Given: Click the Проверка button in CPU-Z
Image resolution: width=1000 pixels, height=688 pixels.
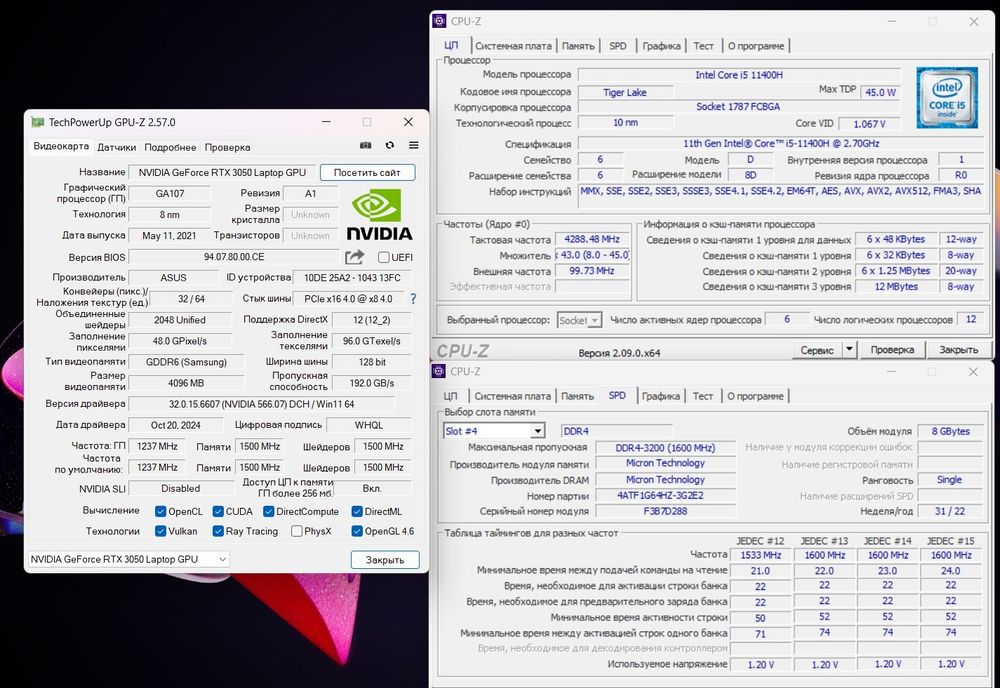Looking at the screenshot, I should click(892, 349).
